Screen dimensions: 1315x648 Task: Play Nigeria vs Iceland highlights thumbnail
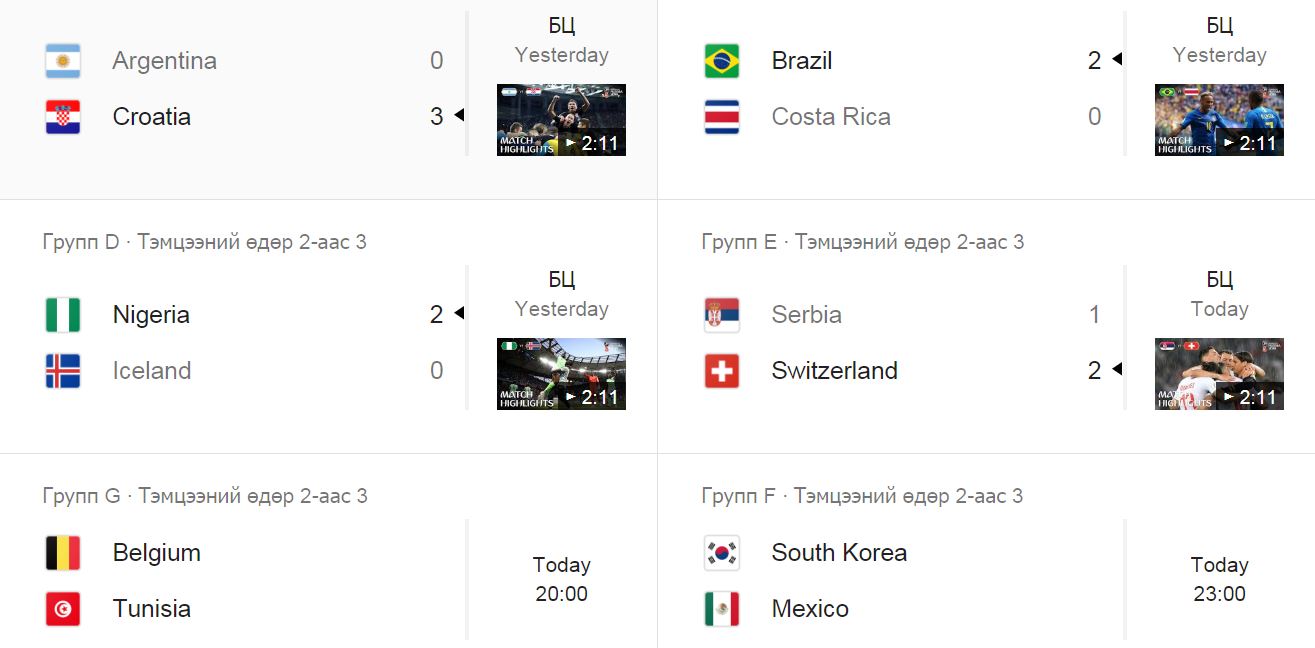tap(561, 374)
